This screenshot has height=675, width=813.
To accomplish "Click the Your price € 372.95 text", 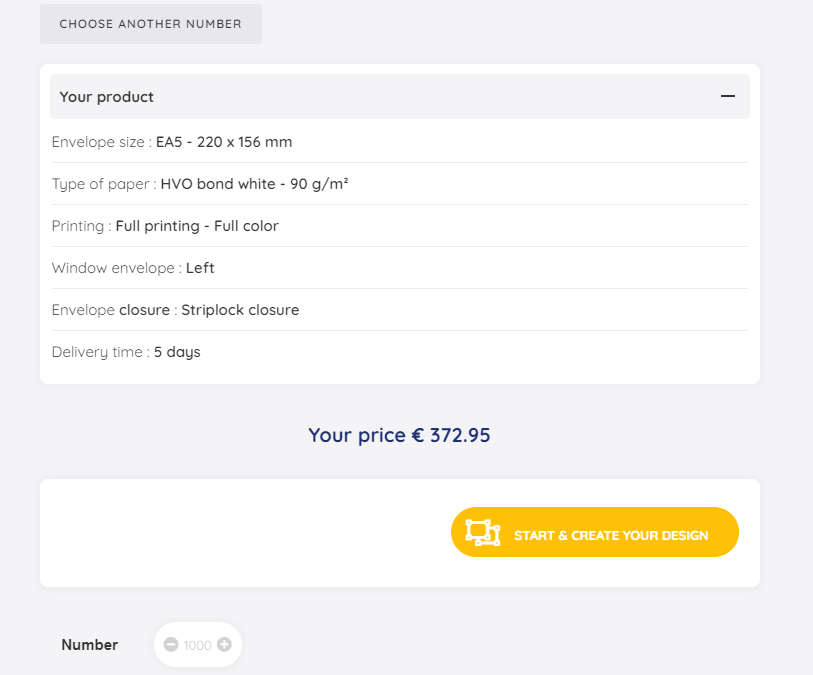I will tap(399, 435).
